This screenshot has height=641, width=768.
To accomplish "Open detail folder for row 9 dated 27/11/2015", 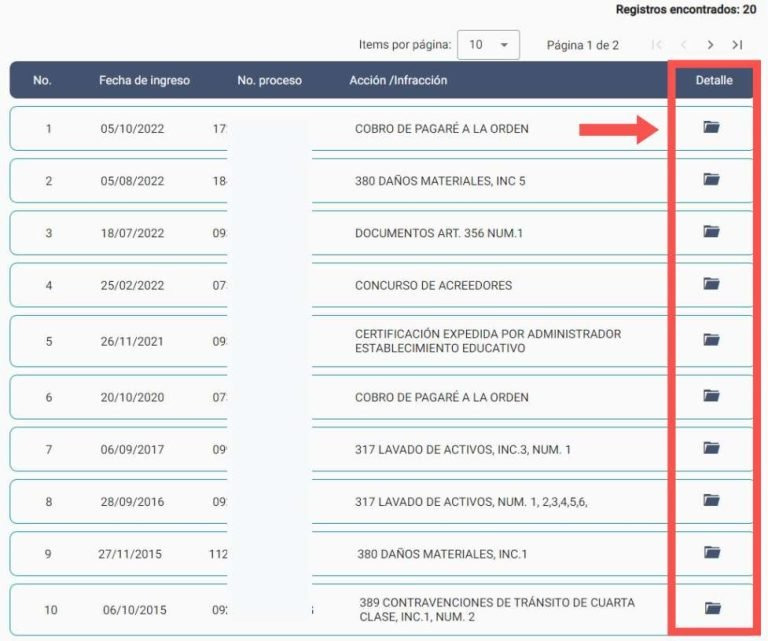I will tap(712, 552).
